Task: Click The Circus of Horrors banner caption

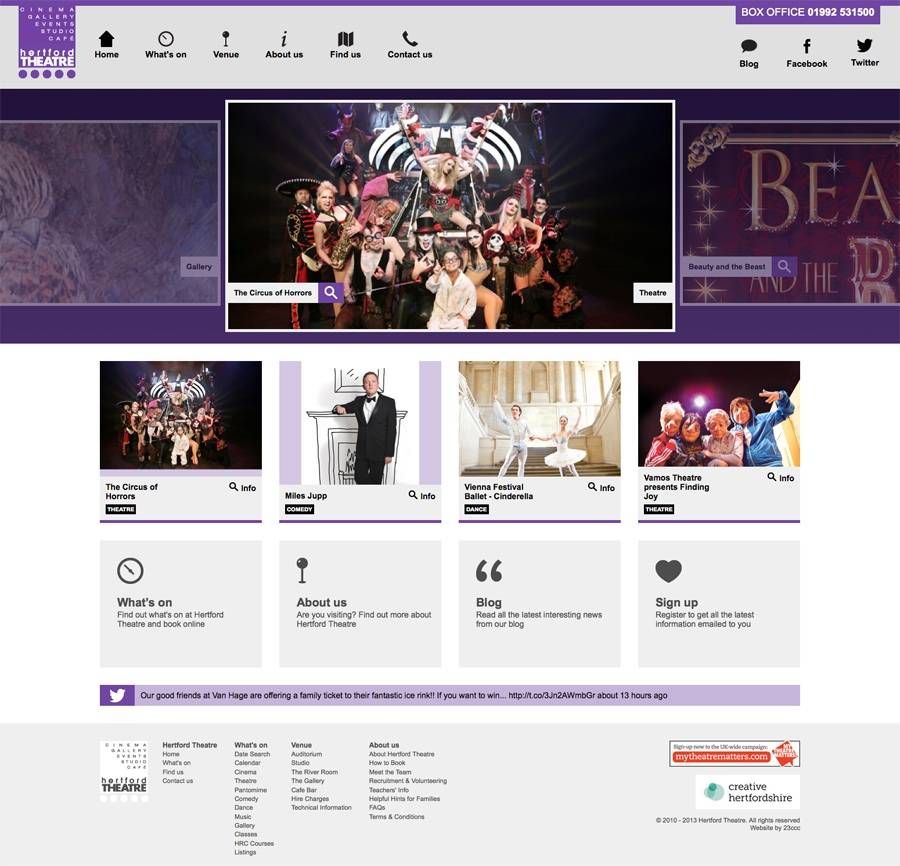Action: 273,293
